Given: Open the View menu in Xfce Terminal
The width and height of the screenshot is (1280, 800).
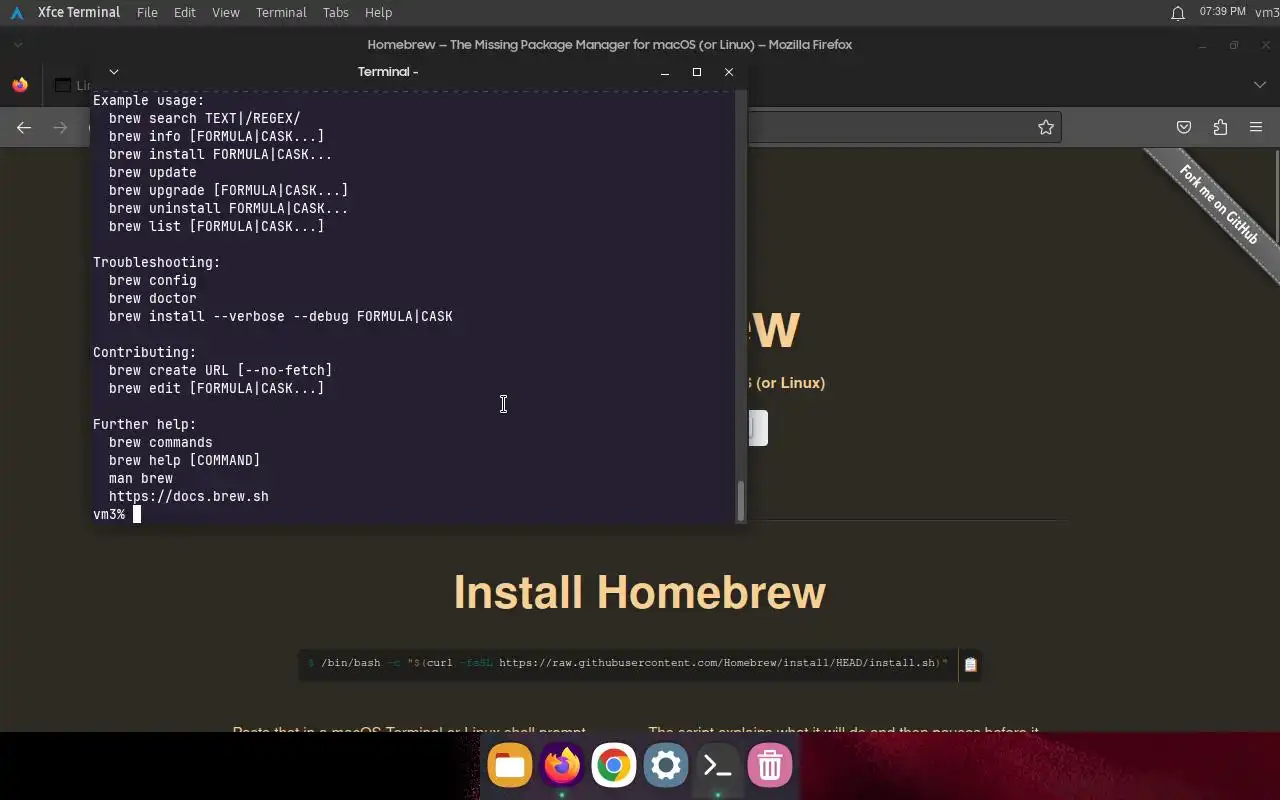Looking at the screenshot, I should point(226,12).
